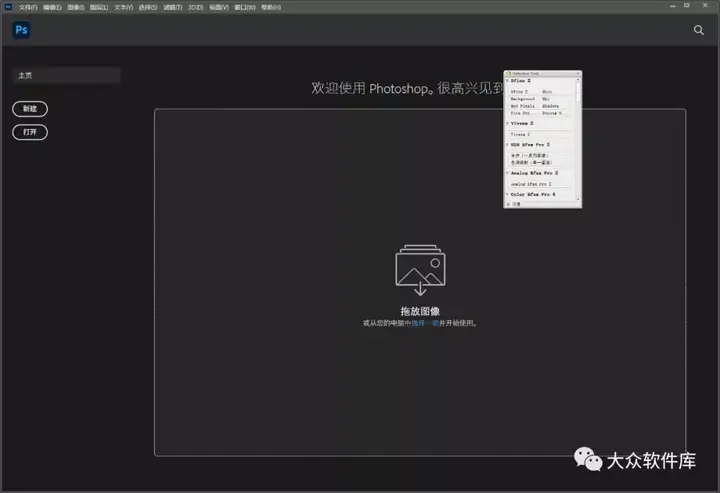
Task: Launch Analog Efex Pro 2 entry below header
Action: pyautogui.click(x=531, y=184)
